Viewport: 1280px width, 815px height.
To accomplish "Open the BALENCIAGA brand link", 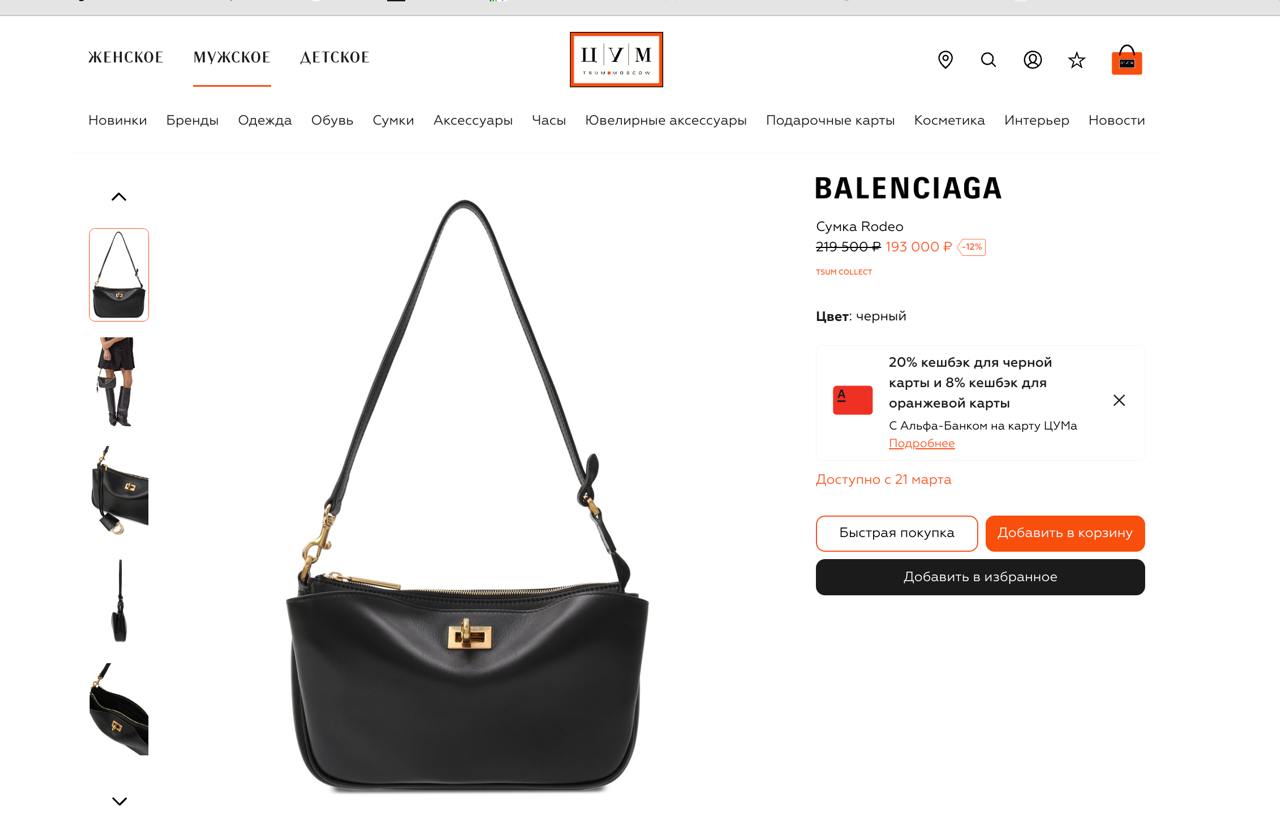I will click(x=908, y=188).
